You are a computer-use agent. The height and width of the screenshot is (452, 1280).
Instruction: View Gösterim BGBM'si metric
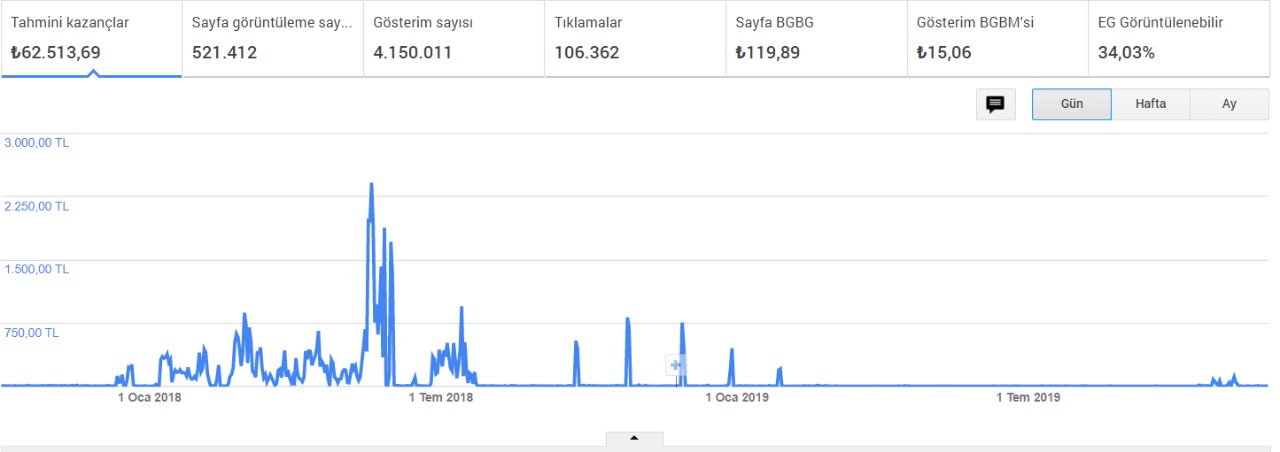(x=998, y=38)
